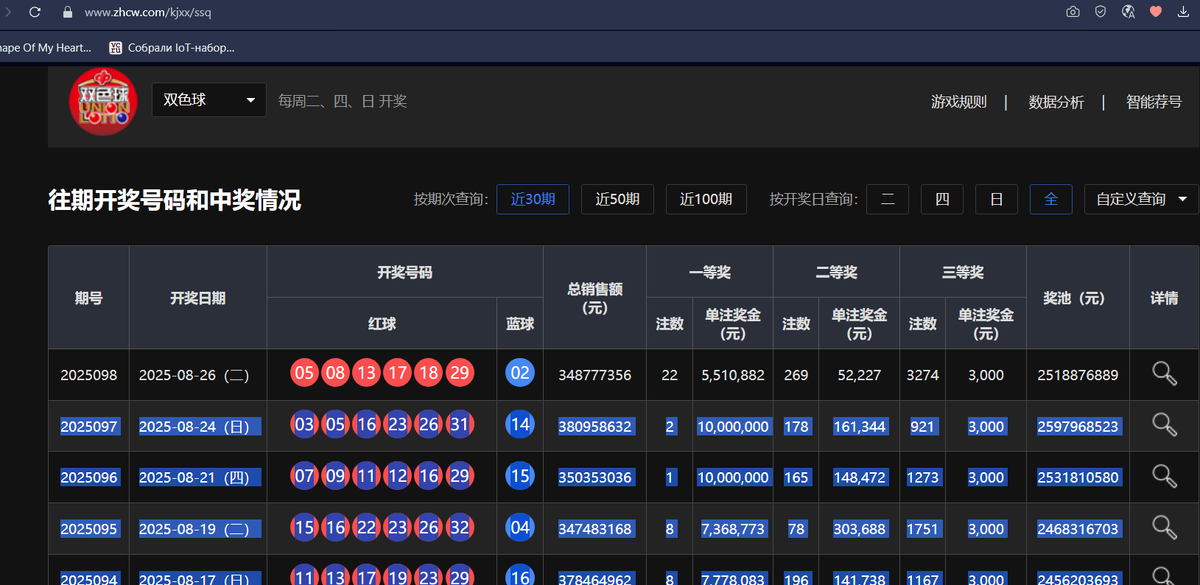
Task: Open the browser downloads icon
Action: tap(1184, 12)
